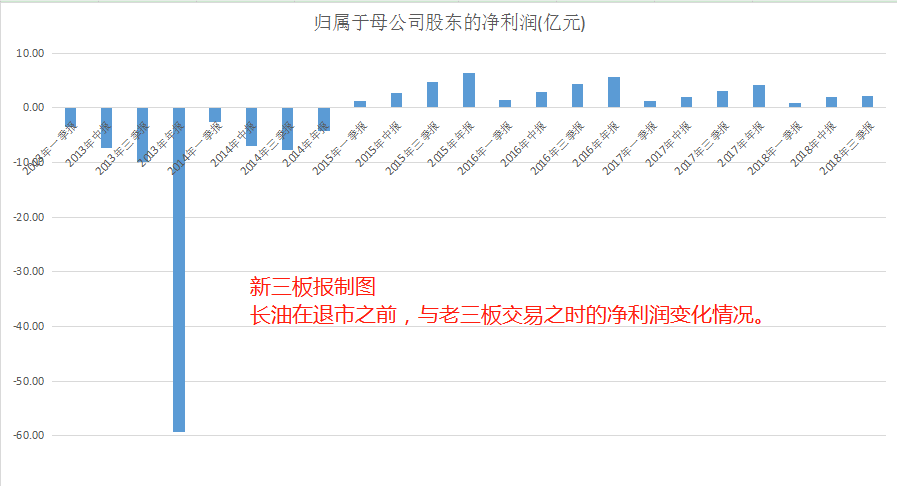Select the 2015年年报 bar, the tallest positive bar
897x486 pixels.
468,90
